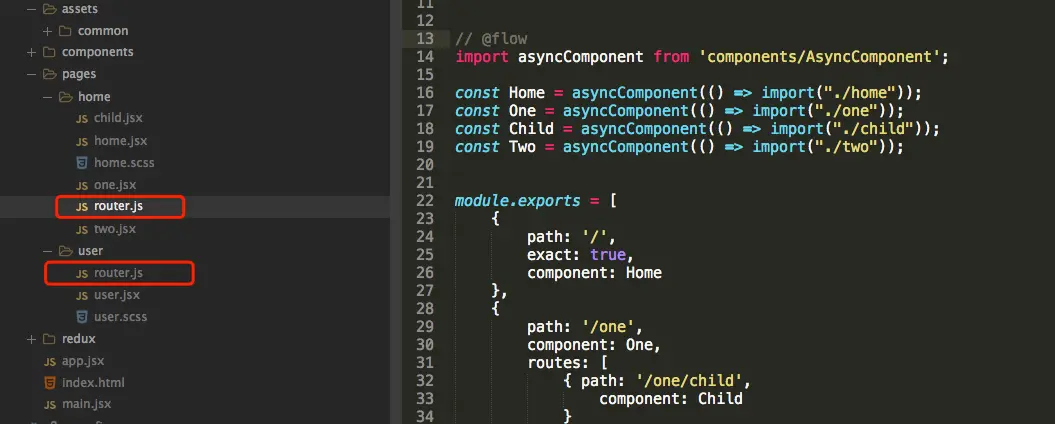Click 'routes: [' on line 31

coord(568,363)
